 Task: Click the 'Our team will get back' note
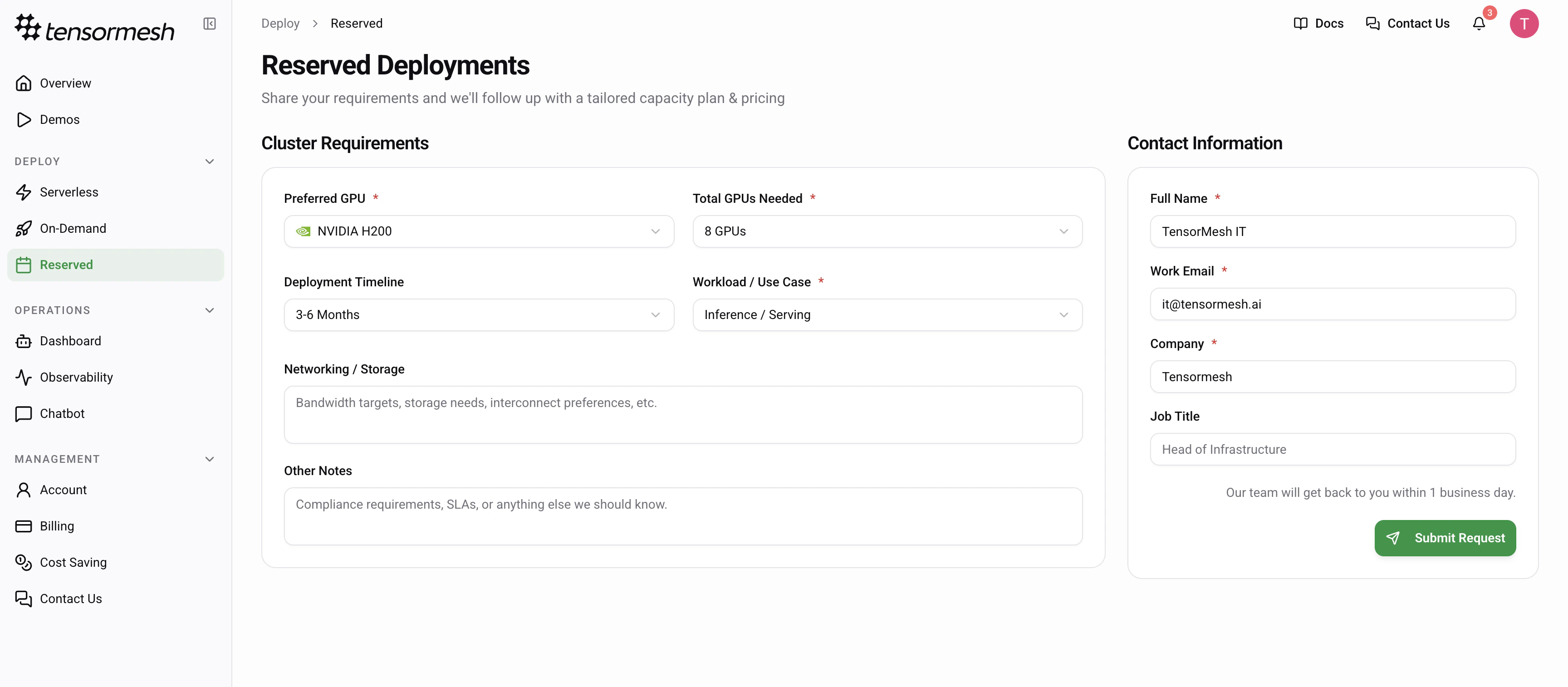(x=1370, y=493)
